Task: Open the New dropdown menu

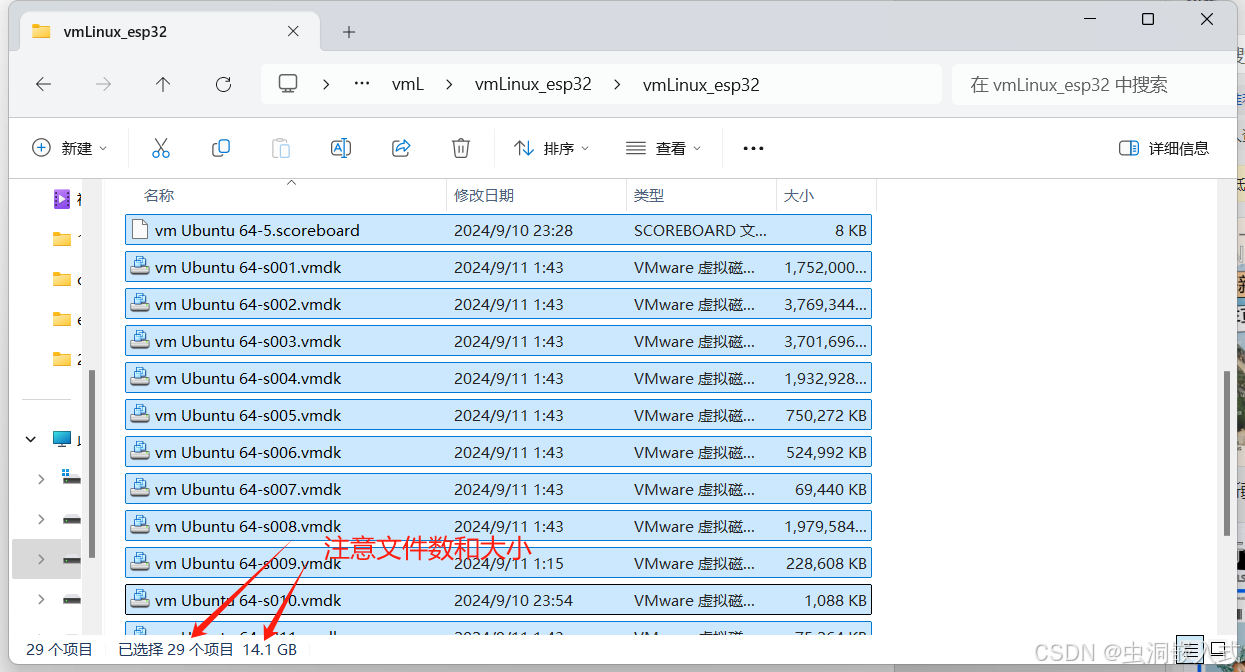Action: coord(69,148)
